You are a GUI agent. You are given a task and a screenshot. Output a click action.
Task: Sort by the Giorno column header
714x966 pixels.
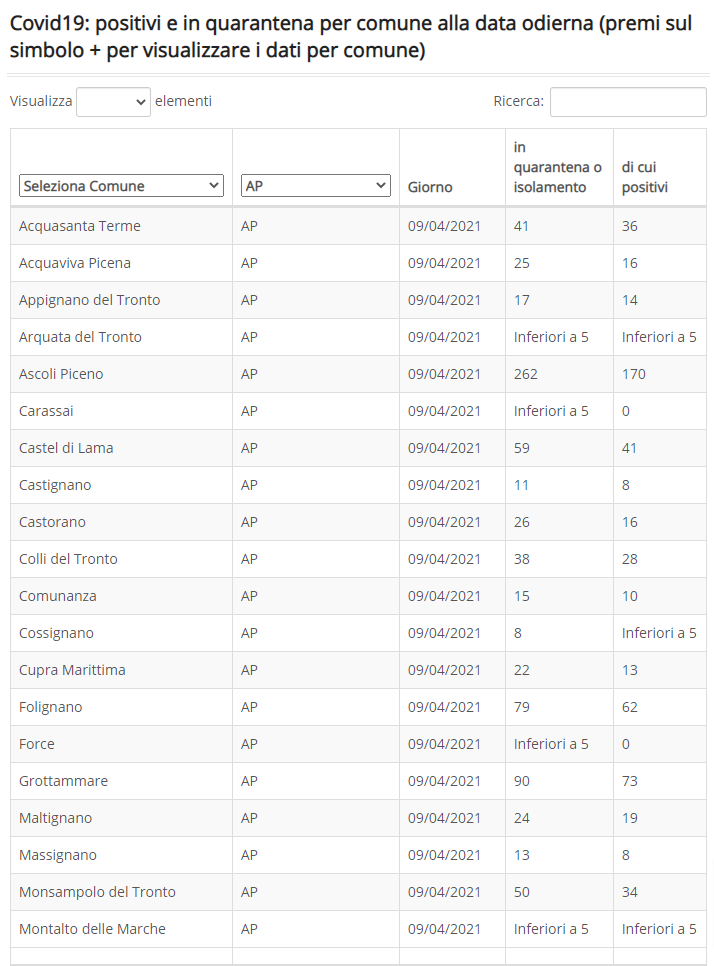pos(430,187)
